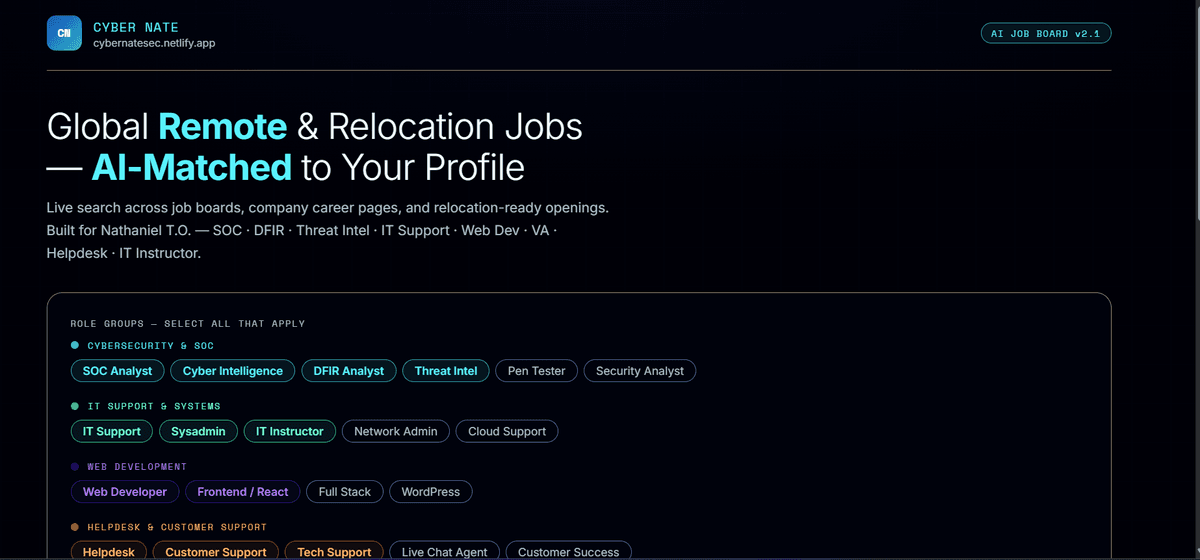Click the Cybersecurity & SOC group heading

click(151, 346)
